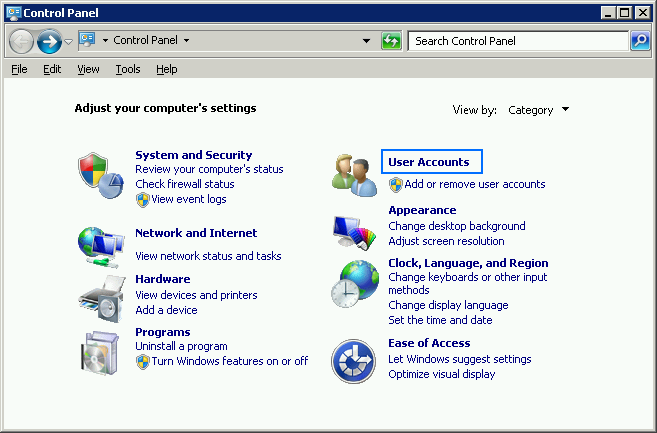Click Change keyboards or other input methods
Image resolution: width=657 pixels, height=433 pixels.
[468, 284]
